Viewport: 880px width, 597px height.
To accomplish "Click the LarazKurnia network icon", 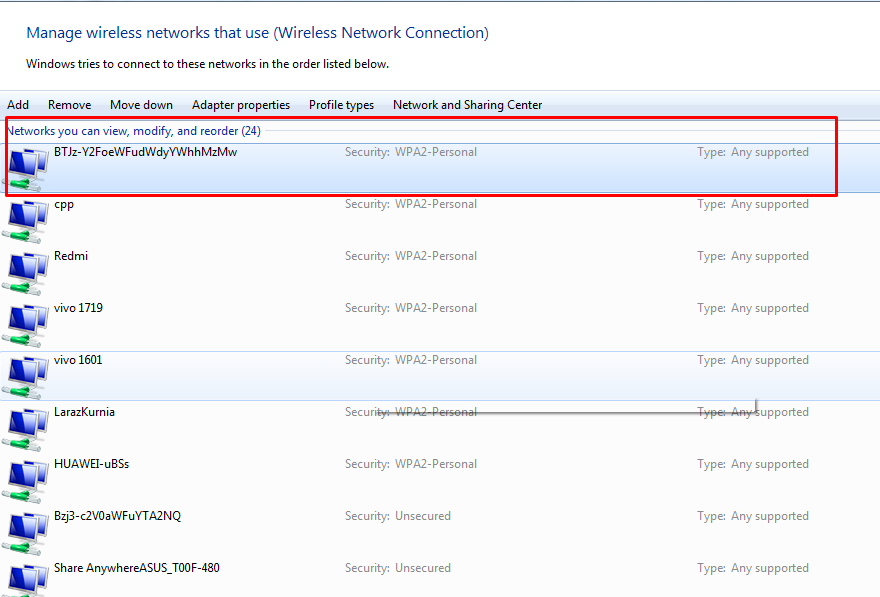I will coord(27,428).
